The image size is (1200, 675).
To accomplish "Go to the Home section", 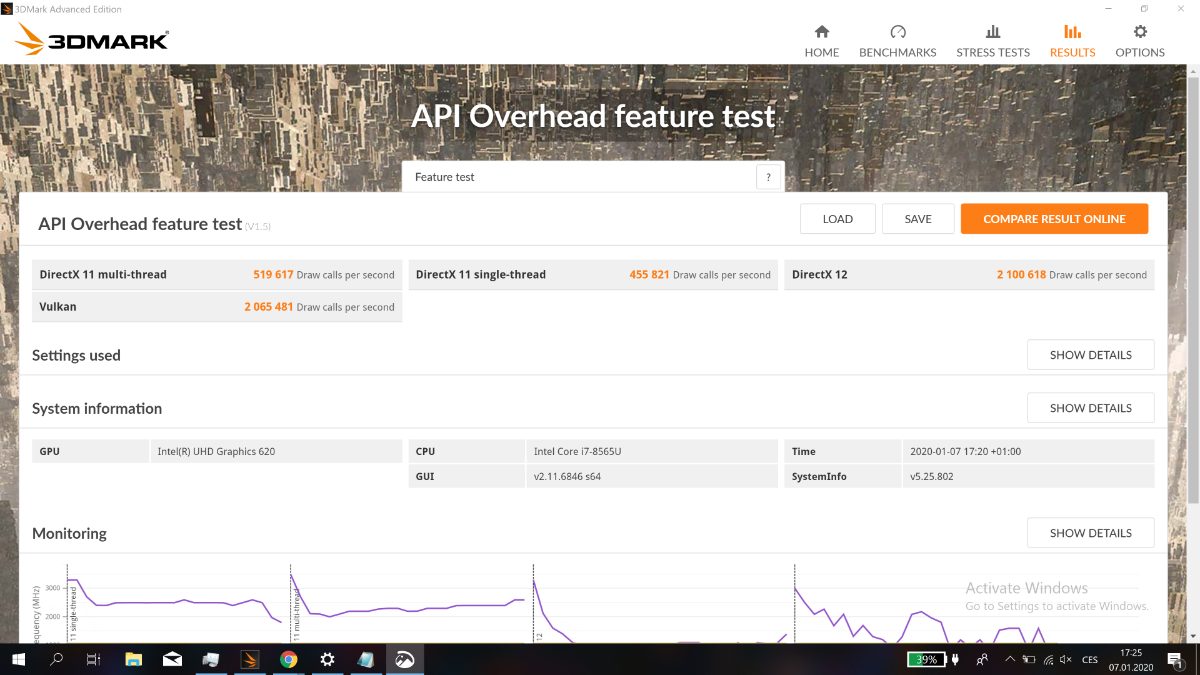I will [821, 41].
